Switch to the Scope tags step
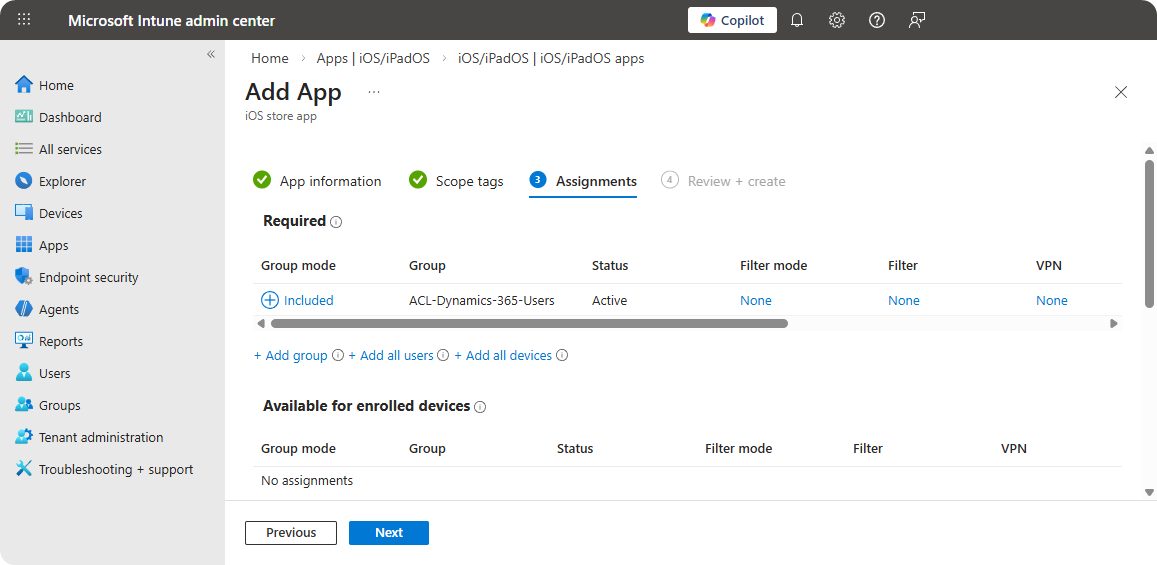 coord(457,181)
